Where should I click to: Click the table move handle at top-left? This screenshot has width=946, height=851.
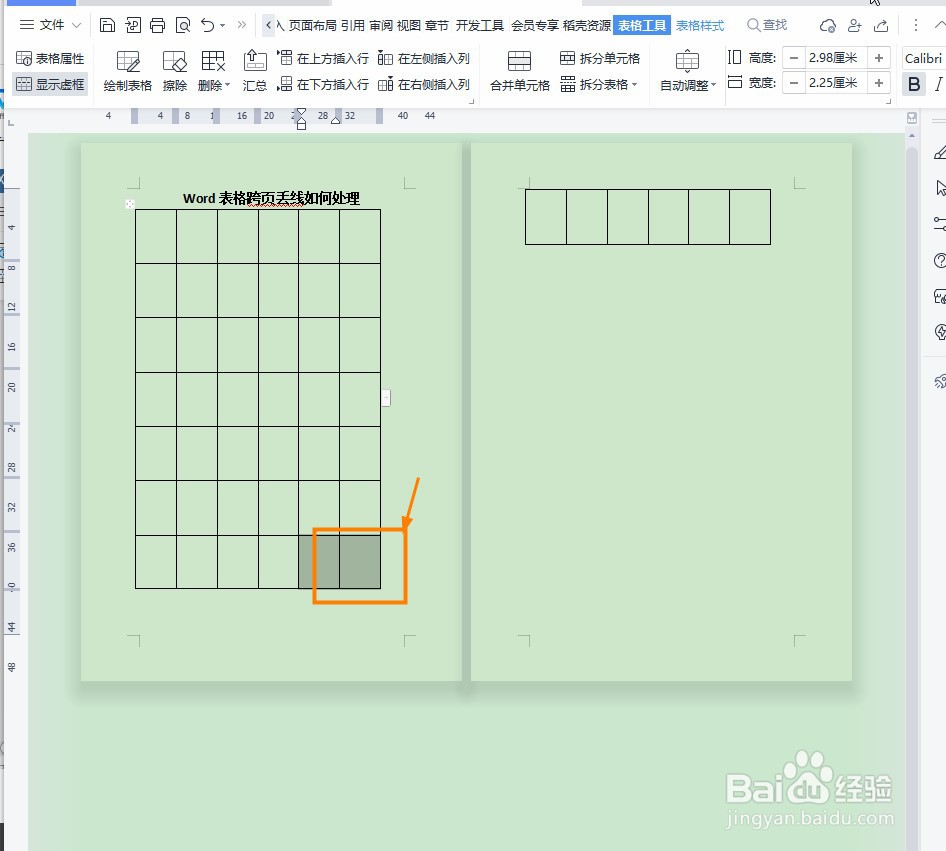coord(130,204)
